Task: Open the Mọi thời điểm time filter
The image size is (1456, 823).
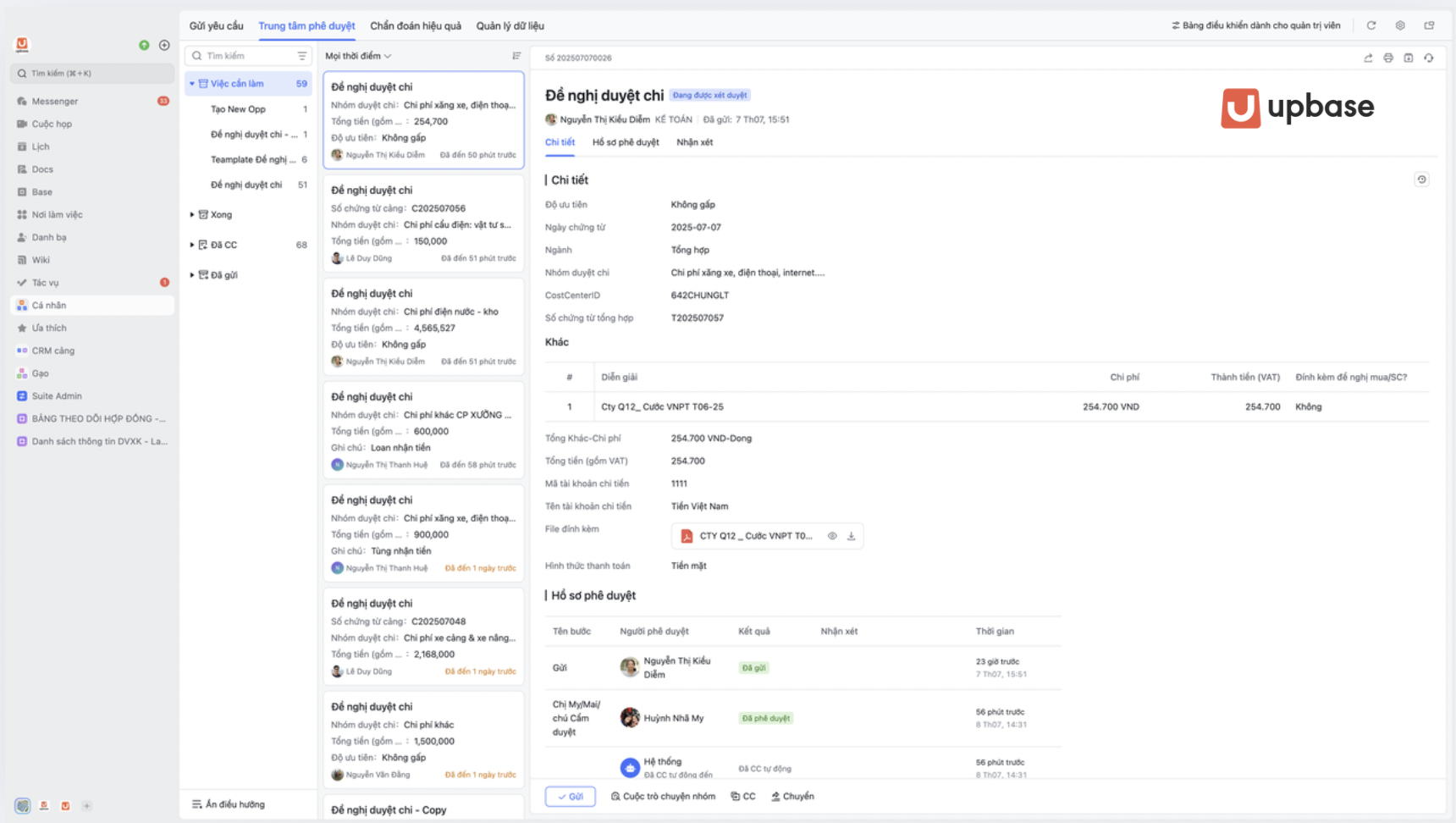Action: point(358,56)
